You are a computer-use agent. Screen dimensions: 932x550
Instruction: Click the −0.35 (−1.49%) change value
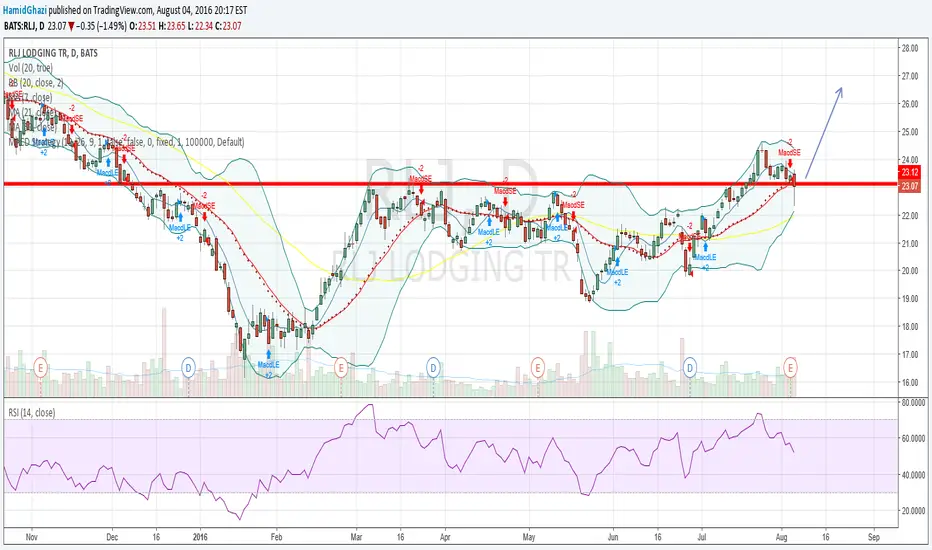click(x=101, y=26)
